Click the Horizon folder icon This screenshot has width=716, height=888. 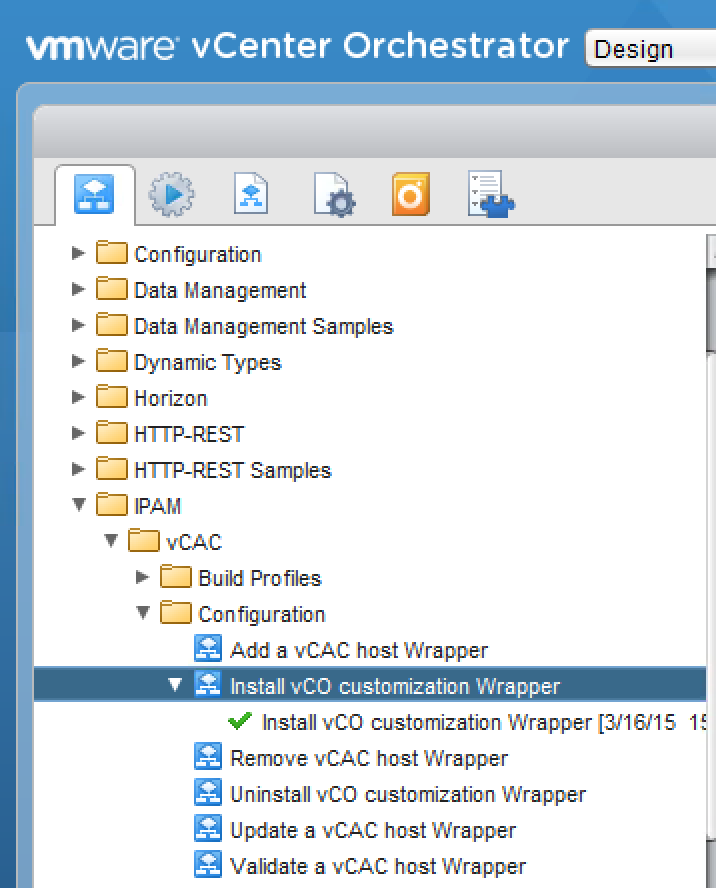point(112,397)
